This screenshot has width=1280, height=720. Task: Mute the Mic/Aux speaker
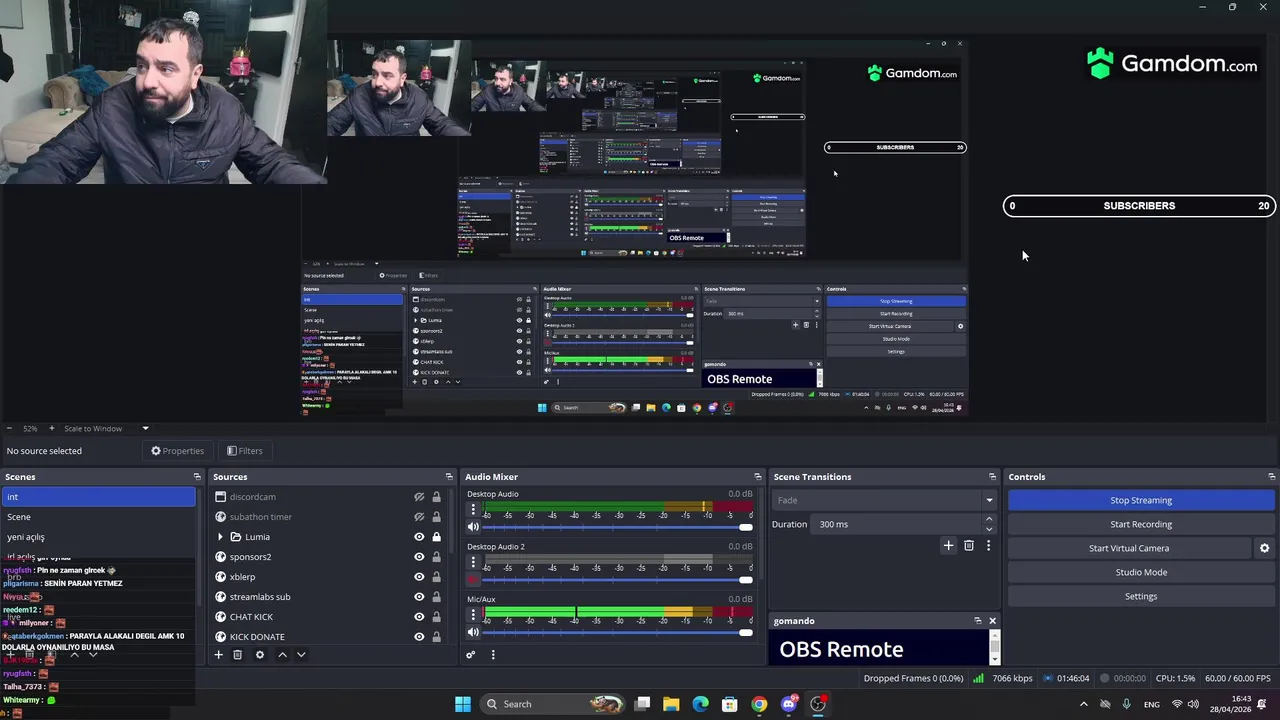(x=473, y=632)
